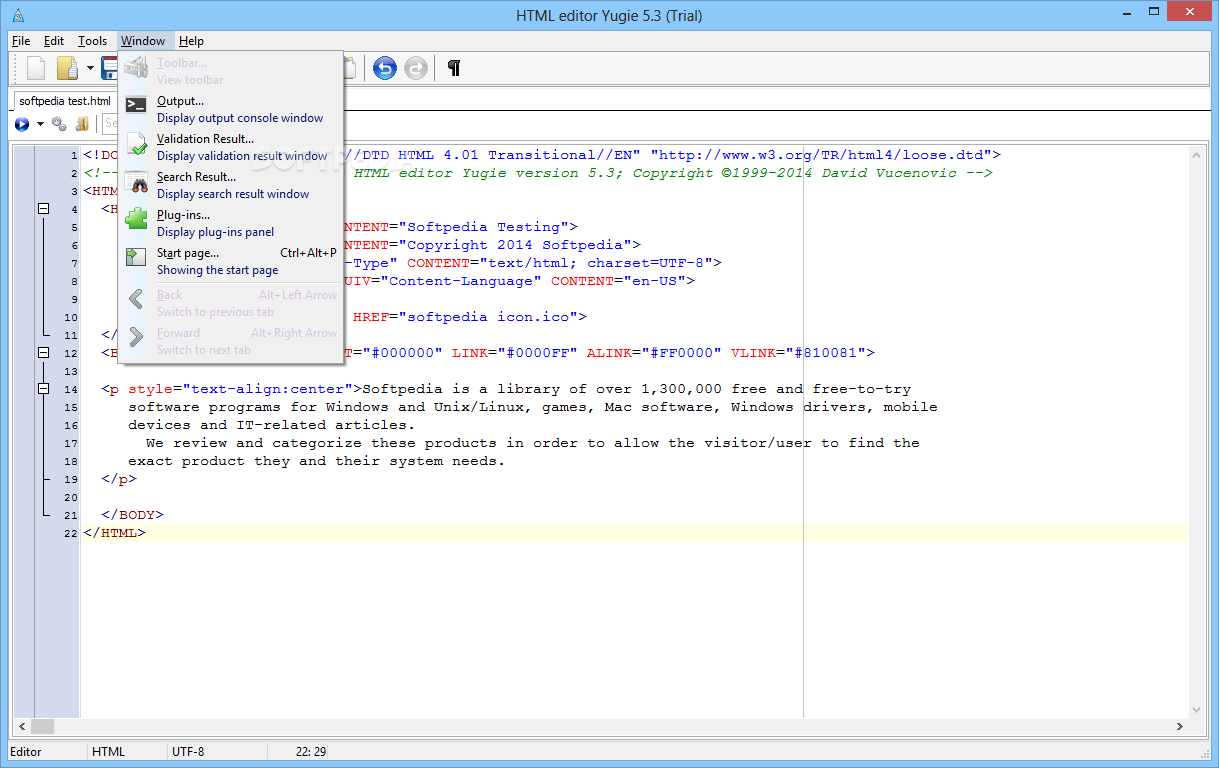
Task: Open the Tools menu
Action: click(x=93, y=41)
